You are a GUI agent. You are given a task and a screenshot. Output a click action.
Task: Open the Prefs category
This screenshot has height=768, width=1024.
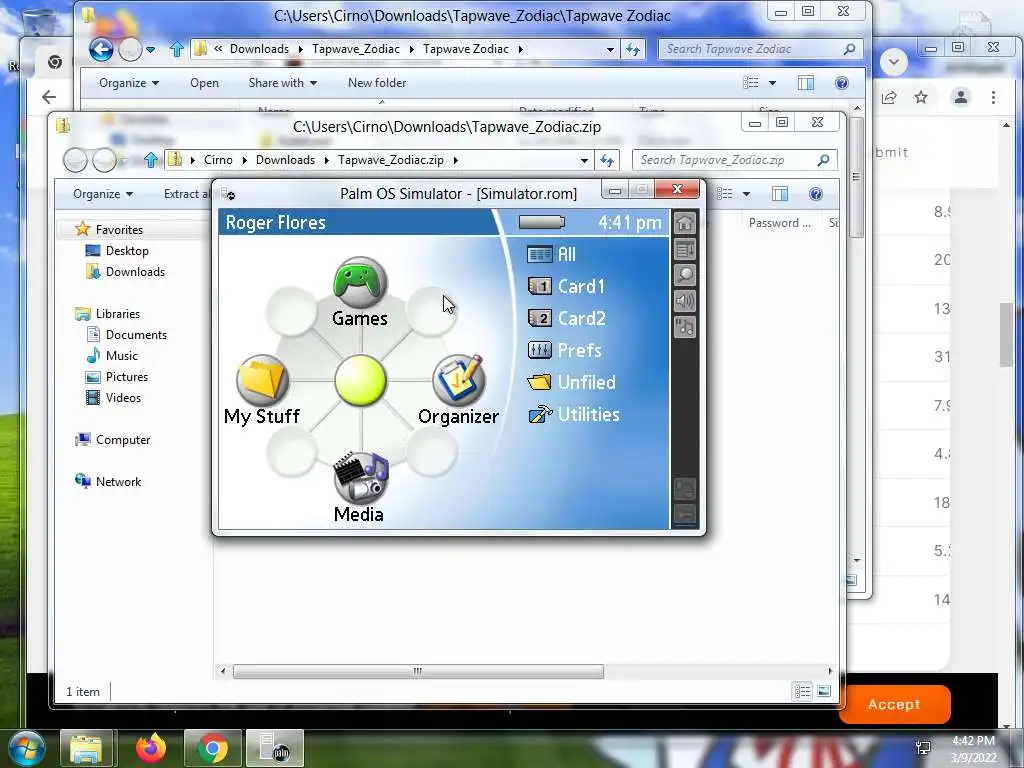(x=564, y=350)
